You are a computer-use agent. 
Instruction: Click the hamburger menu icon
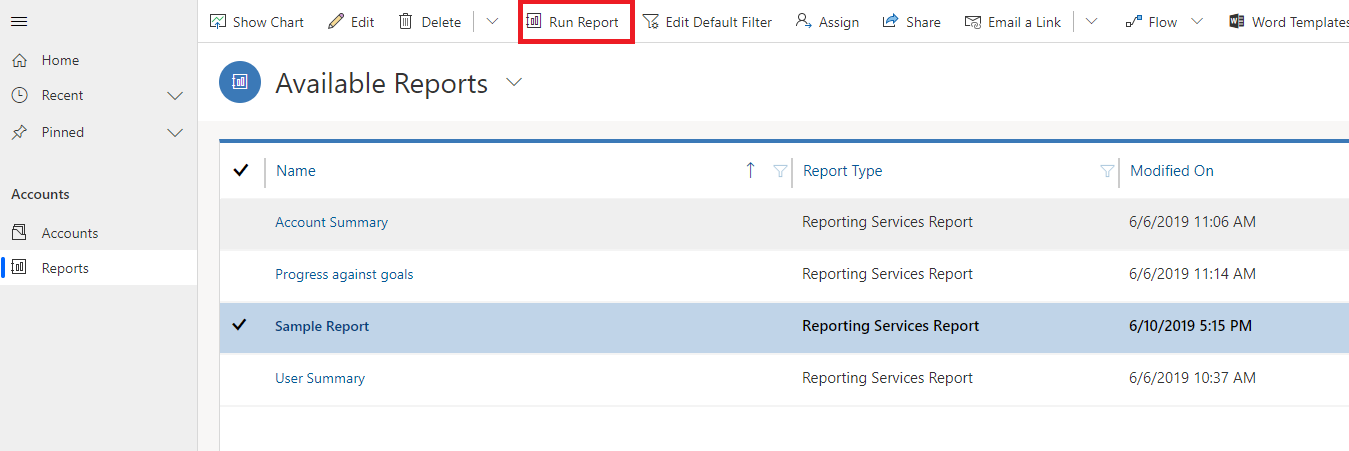click(19, 22)
